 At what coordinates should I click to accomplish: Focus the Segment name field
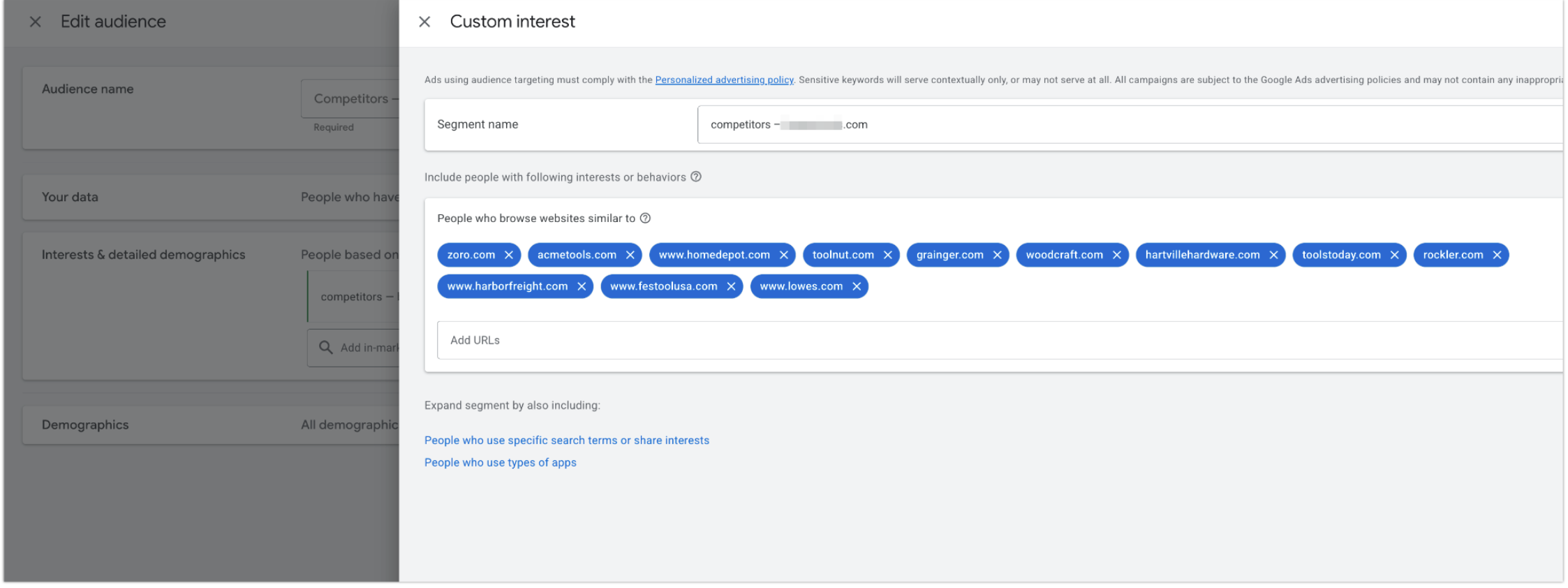point(1130,124)
